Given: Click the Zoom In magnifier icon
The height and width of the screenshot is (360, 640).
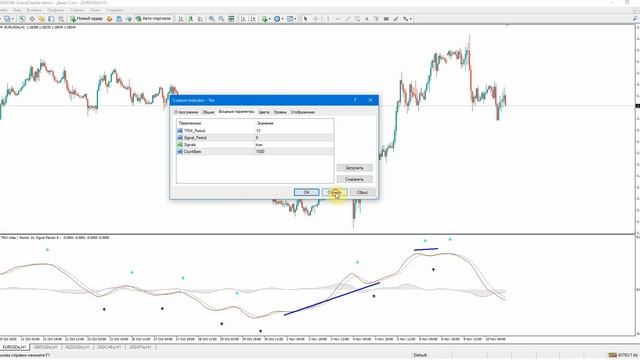Looking at the screenshot, I should click(211, 19).
